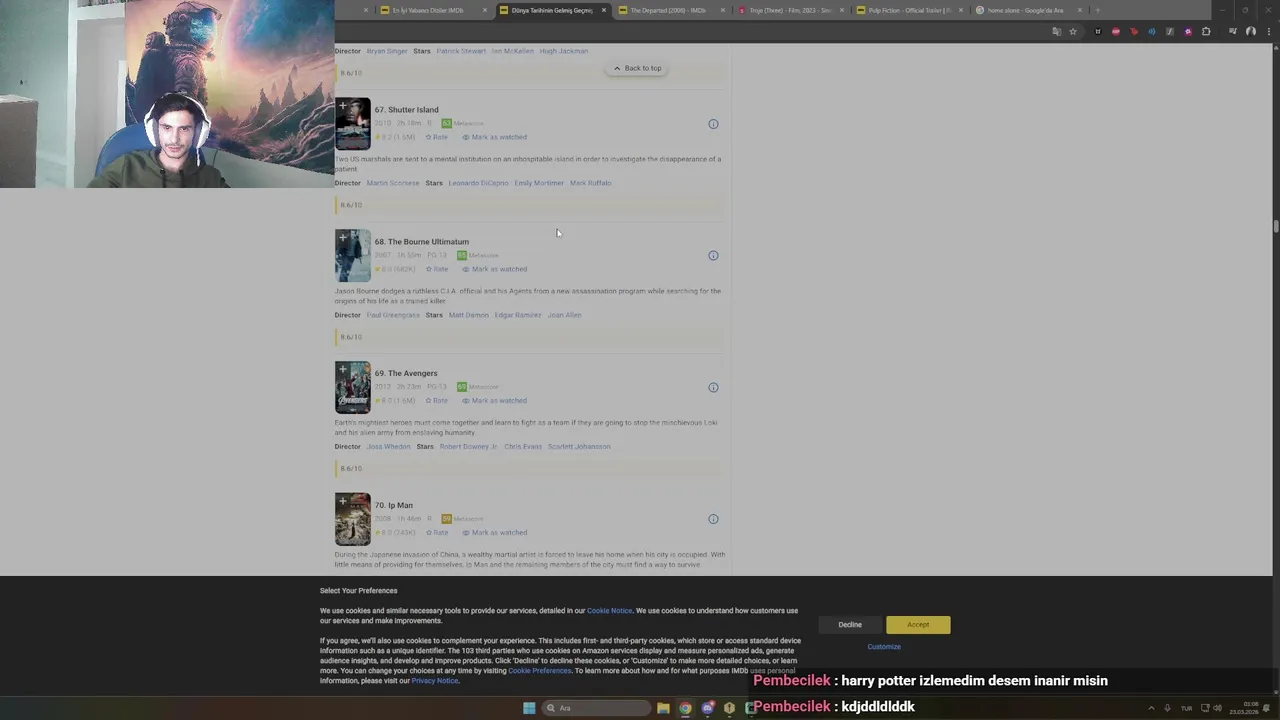This screenshot has height=720, width=1280.
Task: Open File Explorer from taskbar
Action: (663, 708)
